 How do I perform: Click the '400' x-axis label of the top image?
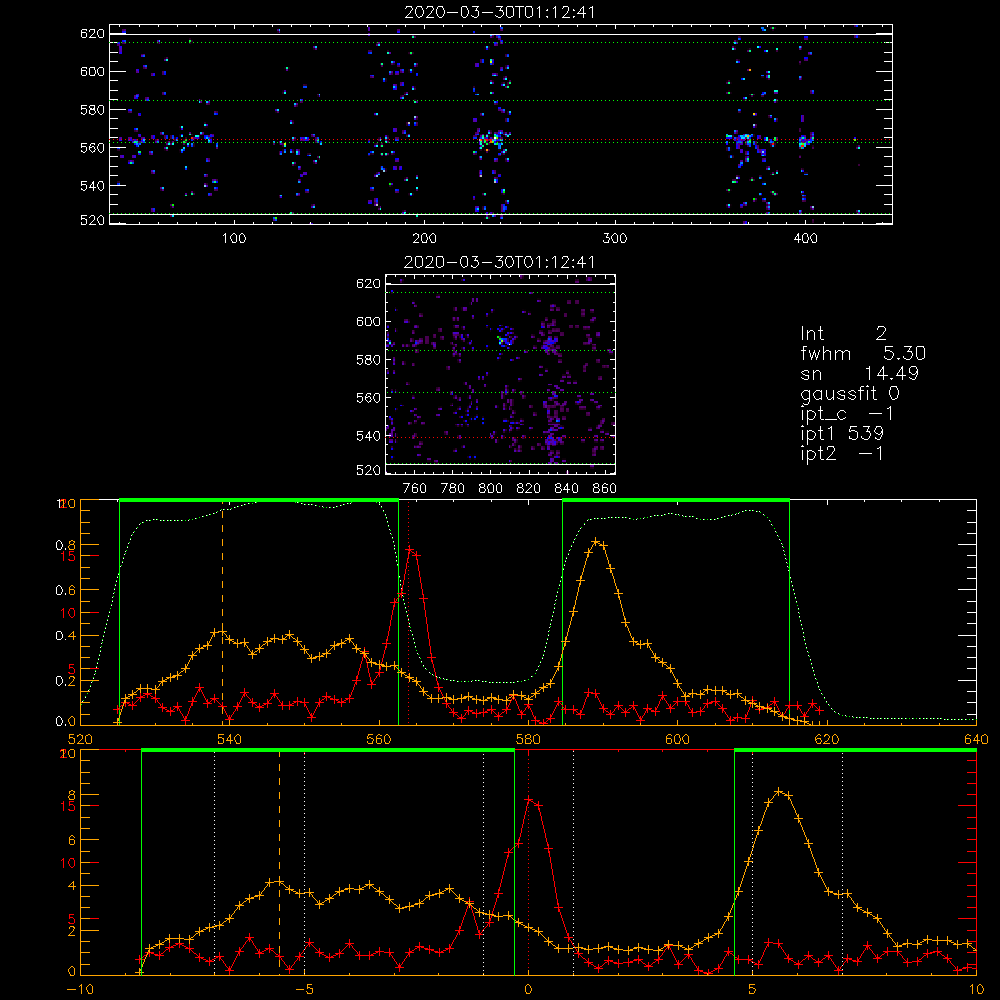[805, 239]
